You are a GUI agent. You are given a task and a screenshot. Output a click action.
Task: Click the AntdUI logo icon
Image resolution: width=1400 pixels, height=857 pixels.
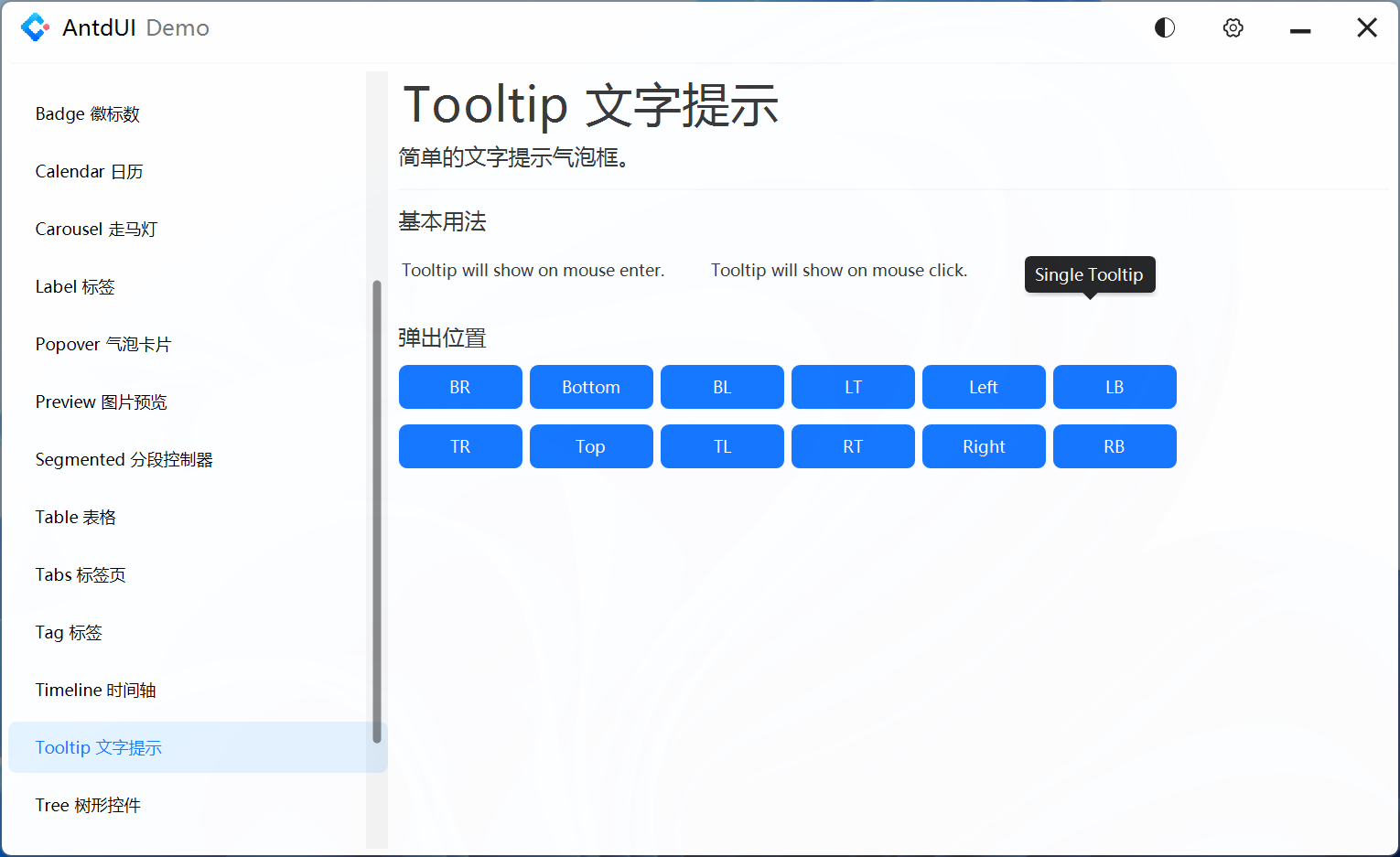pyautogui.click(x=36, y=27)
